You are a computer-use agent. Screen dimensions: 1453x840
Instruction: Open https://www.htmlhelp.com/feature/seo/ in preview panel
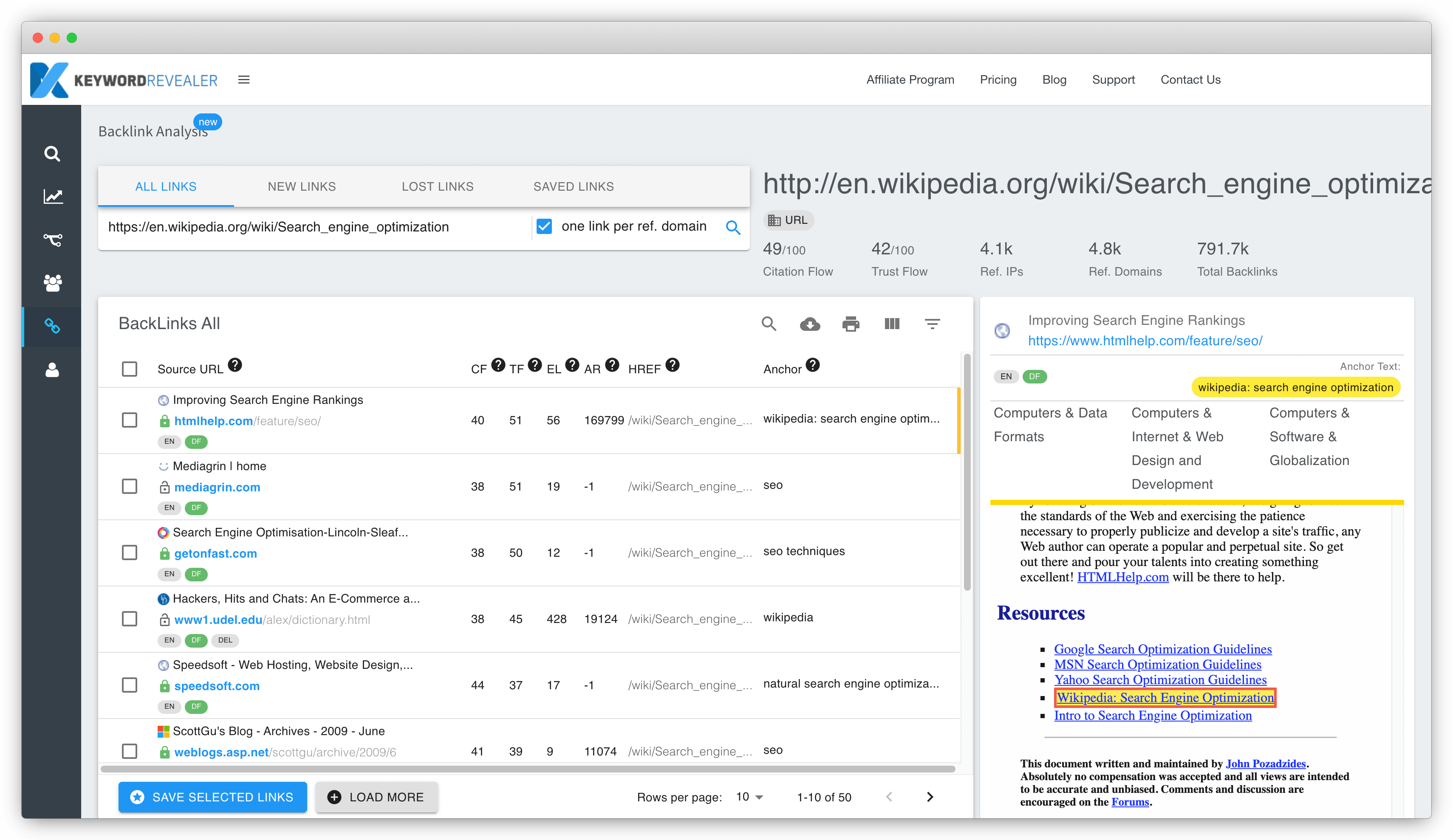1145,341
